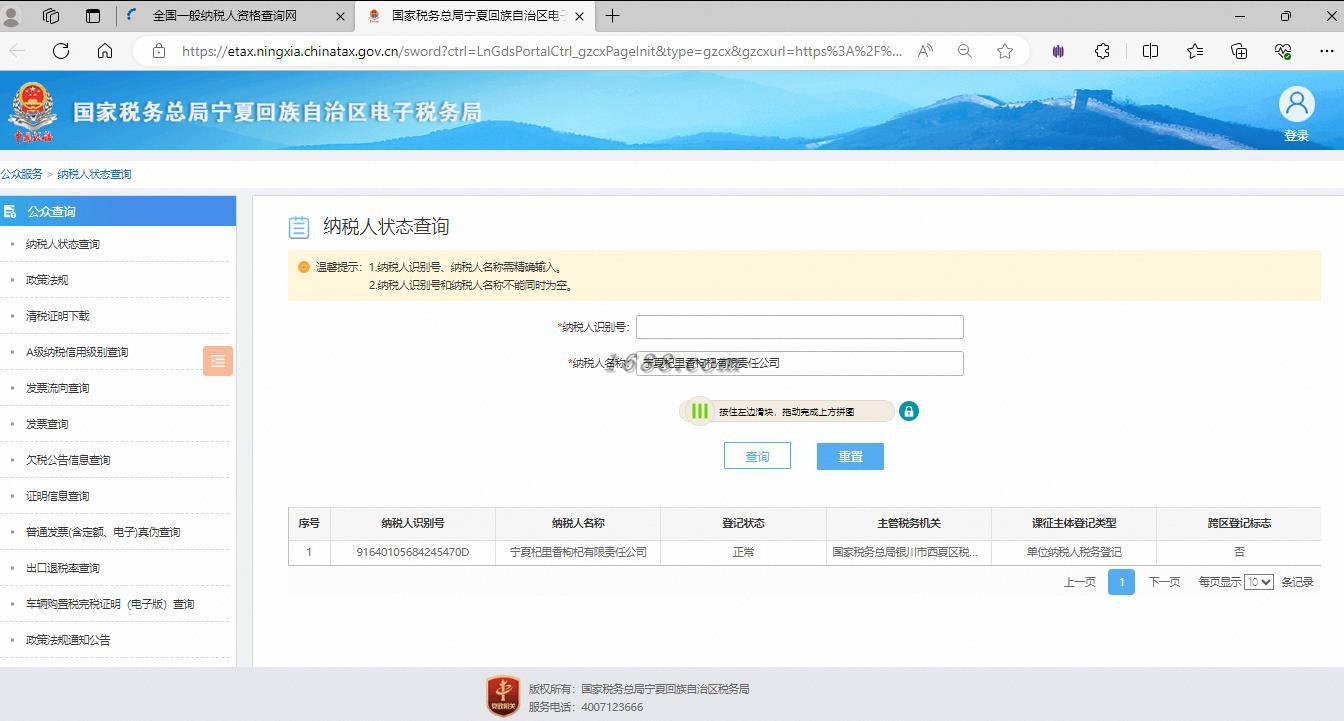This screenshot has width=1344, height=721.
Task: Click the login user avatar icon
Action: 1296,104
